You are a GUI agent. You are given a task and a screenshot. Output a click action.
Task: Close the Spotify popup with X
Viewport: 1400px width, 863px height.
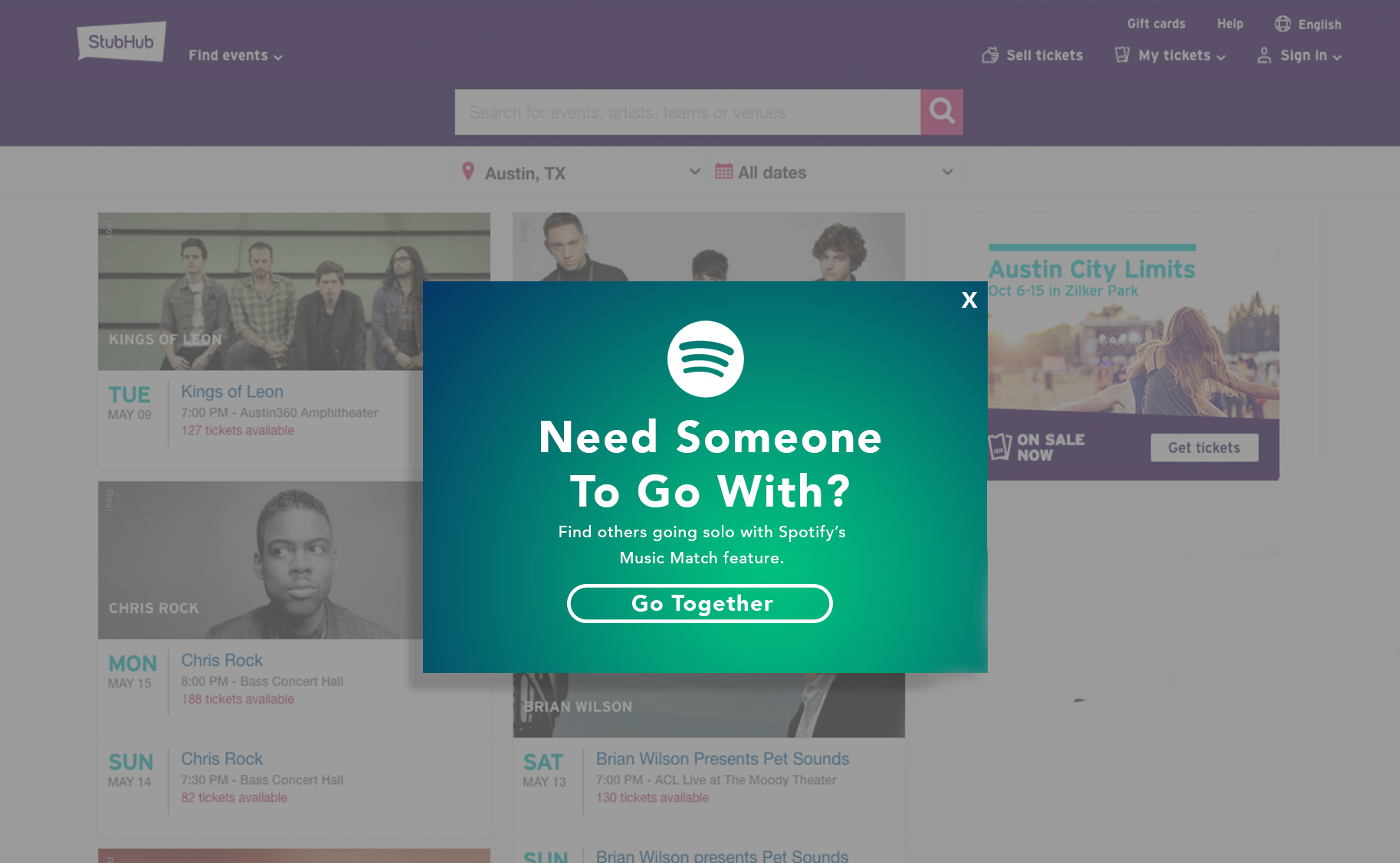(x=969, y=300)
